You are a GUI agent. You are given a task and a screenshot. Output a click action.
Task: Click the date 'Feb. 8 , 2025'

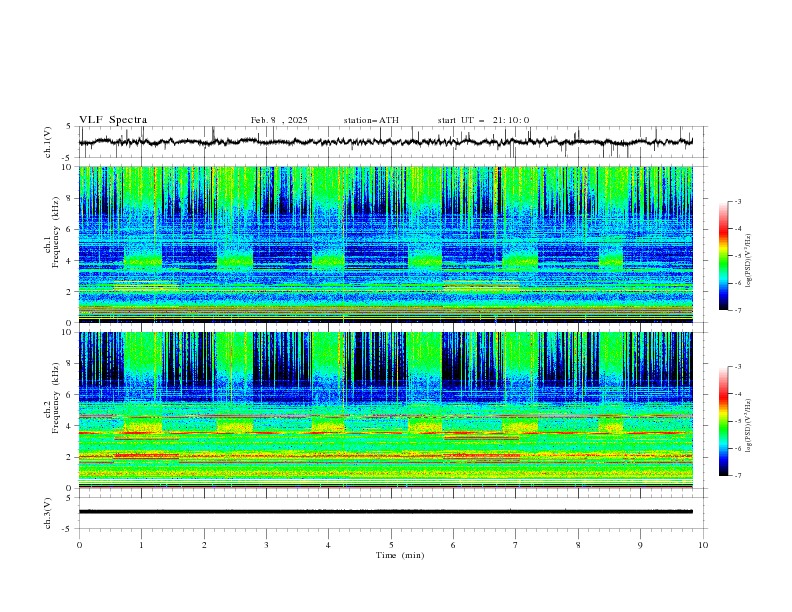tap(279, 120)
